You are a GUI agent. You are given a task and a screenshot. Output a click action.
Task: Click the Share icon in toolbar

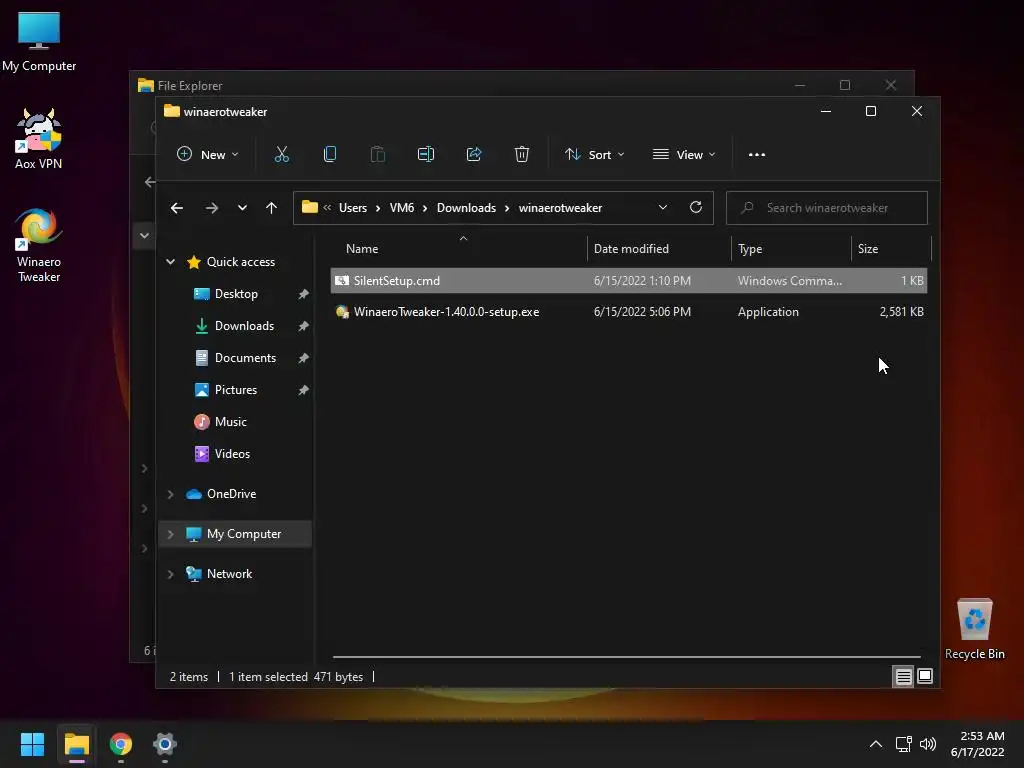(x=473, y=155)
